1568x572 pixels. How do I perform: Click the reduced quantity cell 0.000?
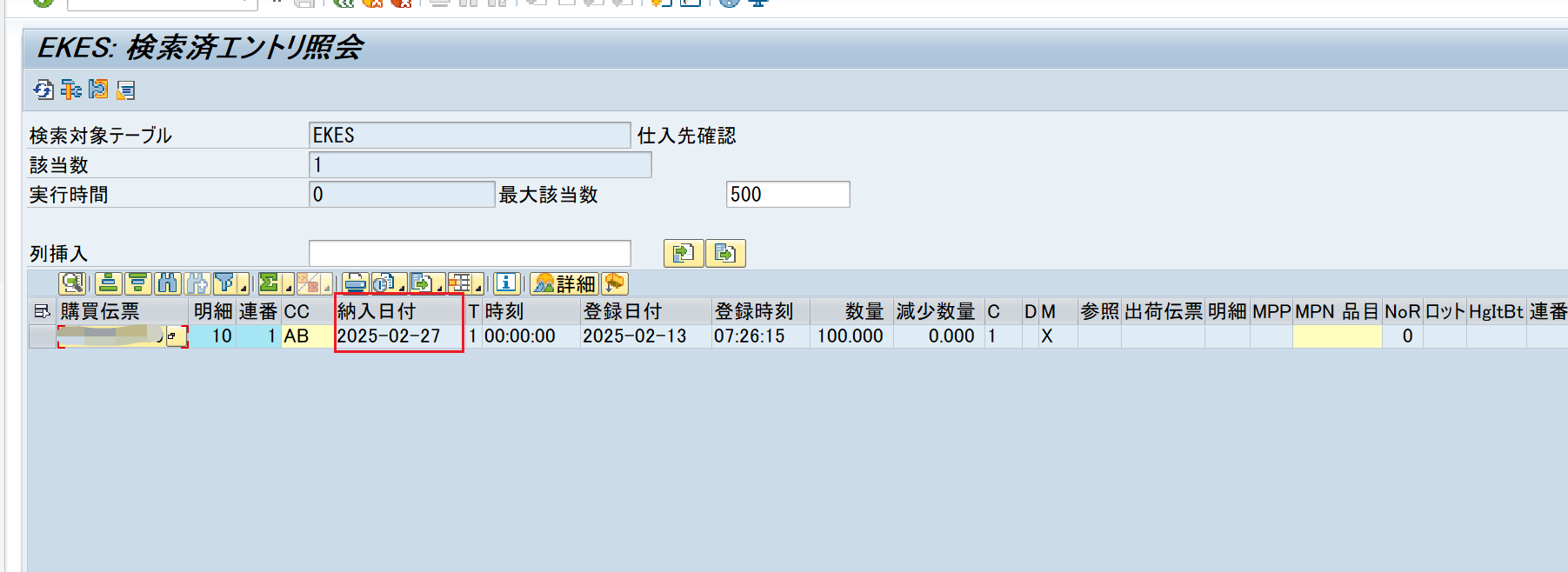point(939,336)
